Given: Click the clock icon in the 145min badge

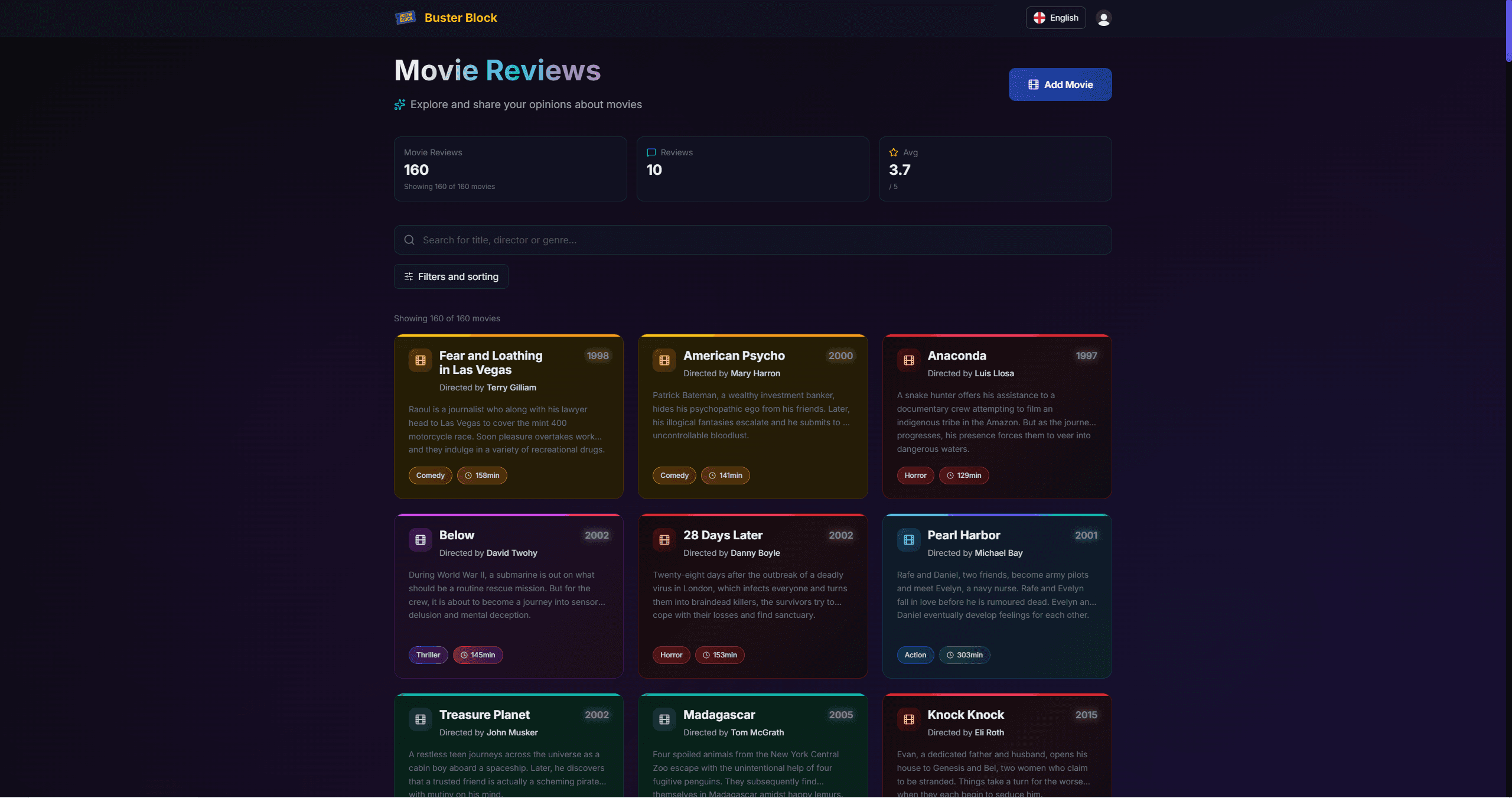Looking at the screenshot, I should tap(464, 655).
